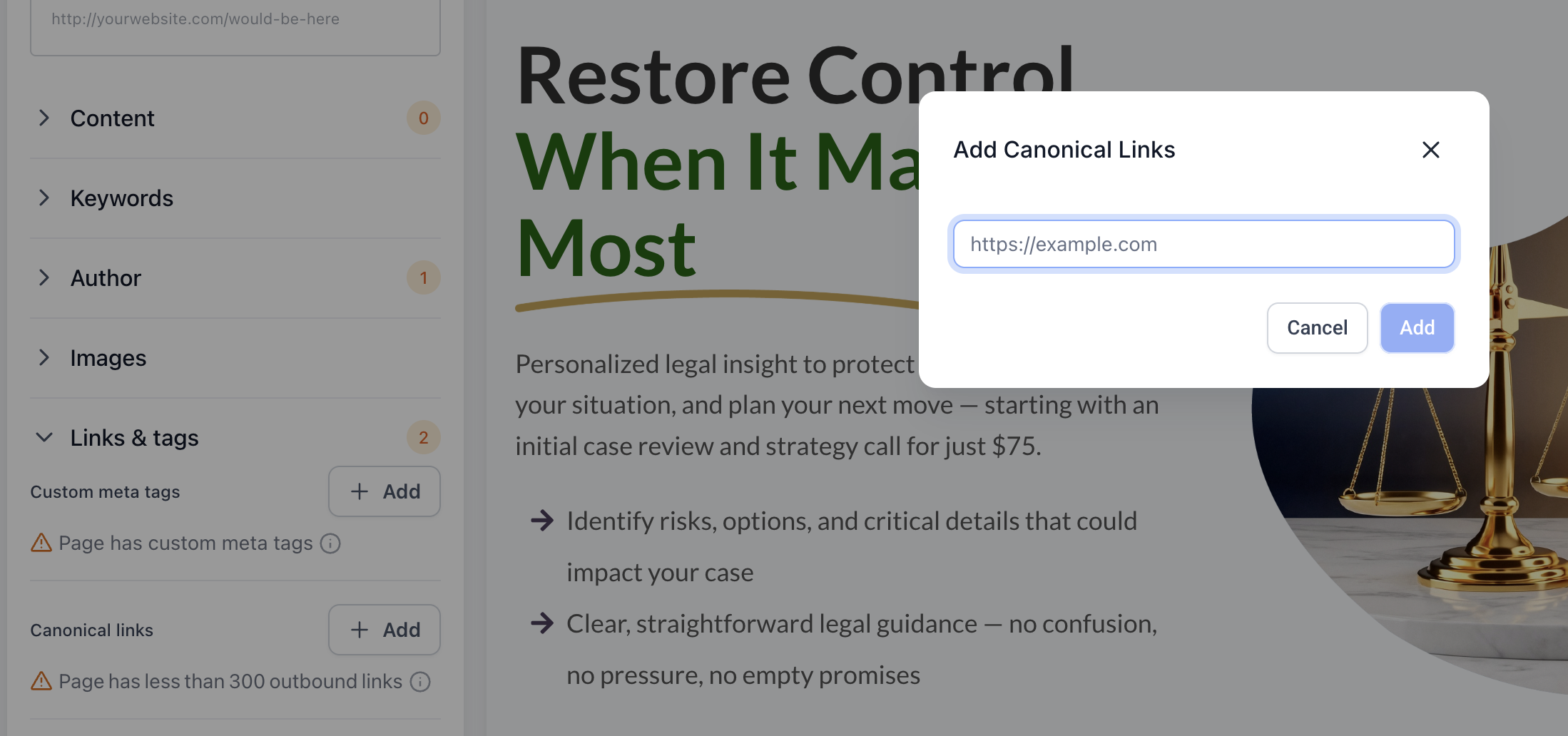This screenshot has width=1568, height=736.
Task: Click the Content issue count badge
Action: click(x=423, y=118)
